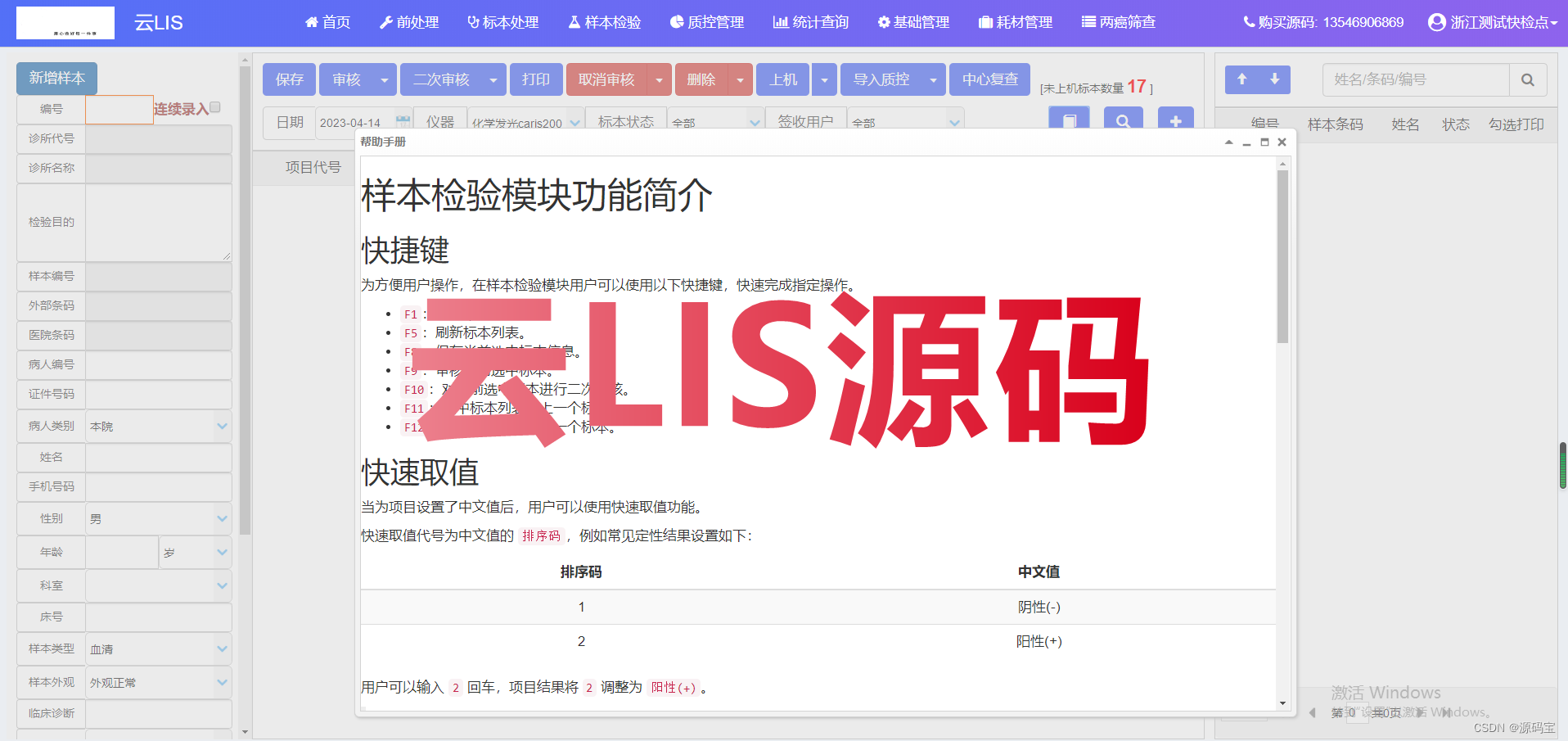Viewport: 1568px width, 741px height.
Task: Click the copy document icon in sample toolbar
Action: [x=1069, y=120]
